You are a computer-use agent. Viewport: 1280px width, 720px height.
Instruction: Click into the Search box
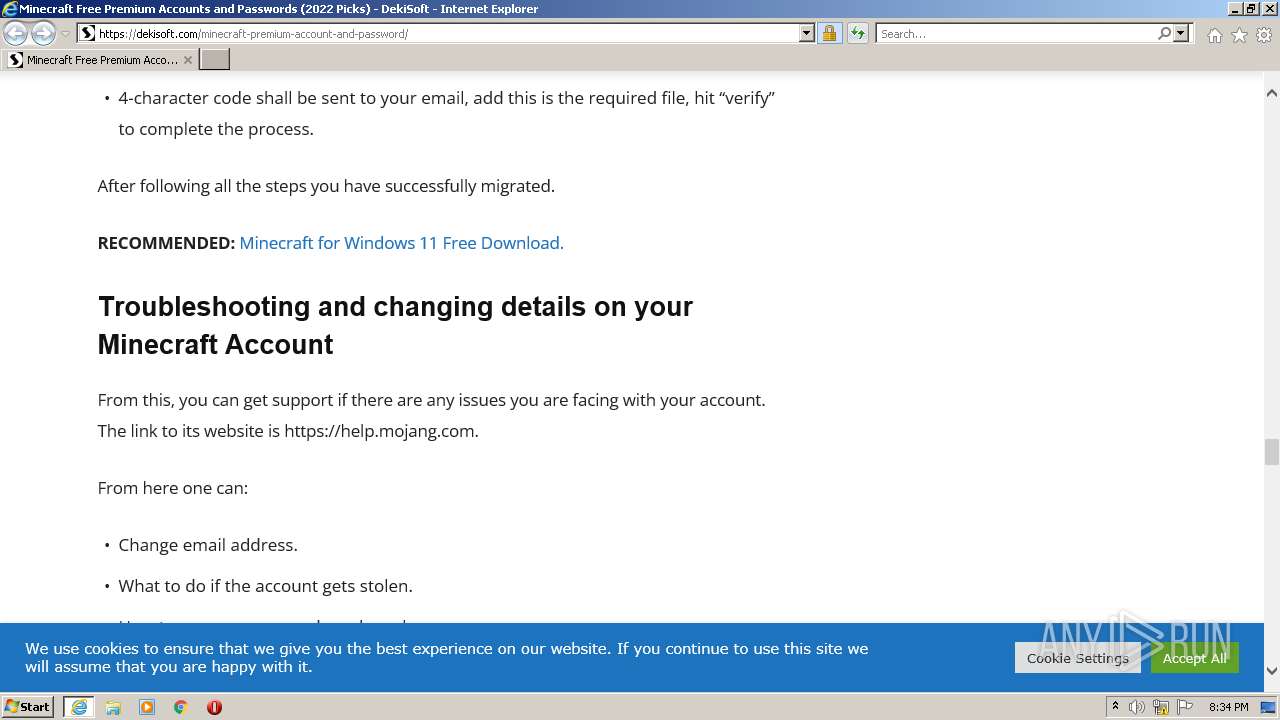[x=1016, y=33]
